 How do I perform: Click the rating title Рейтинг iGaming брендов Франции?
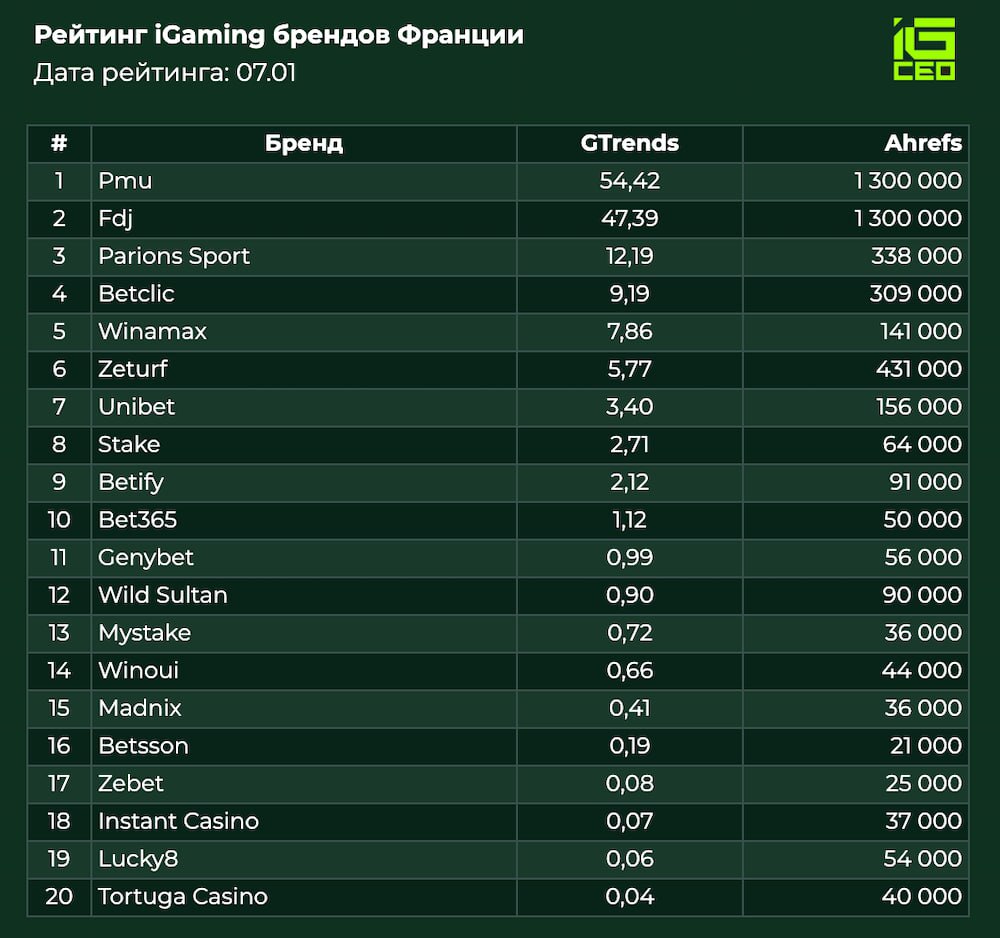(x=279, y=36)
